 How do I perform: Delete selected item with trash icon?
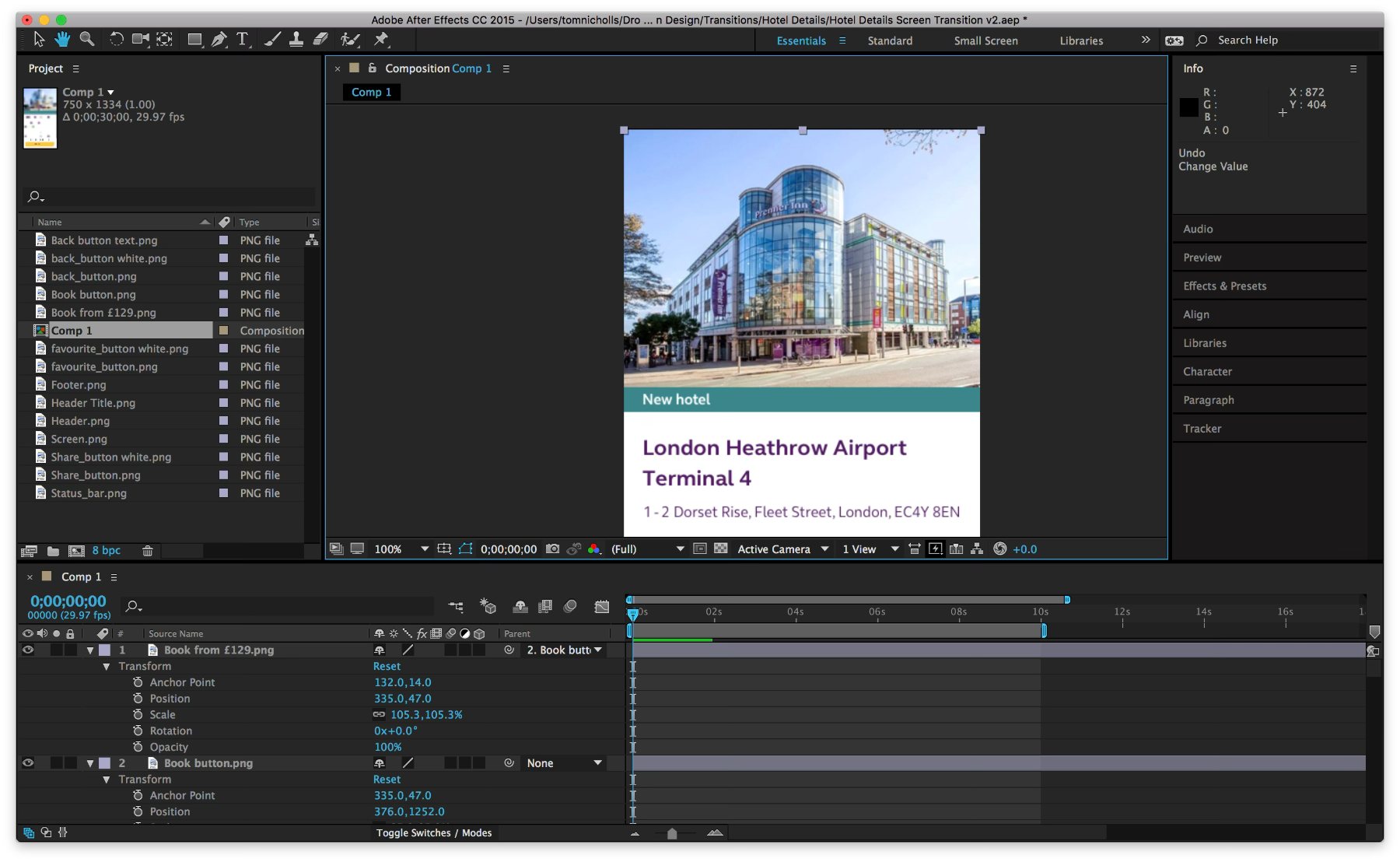click(148, 551)
